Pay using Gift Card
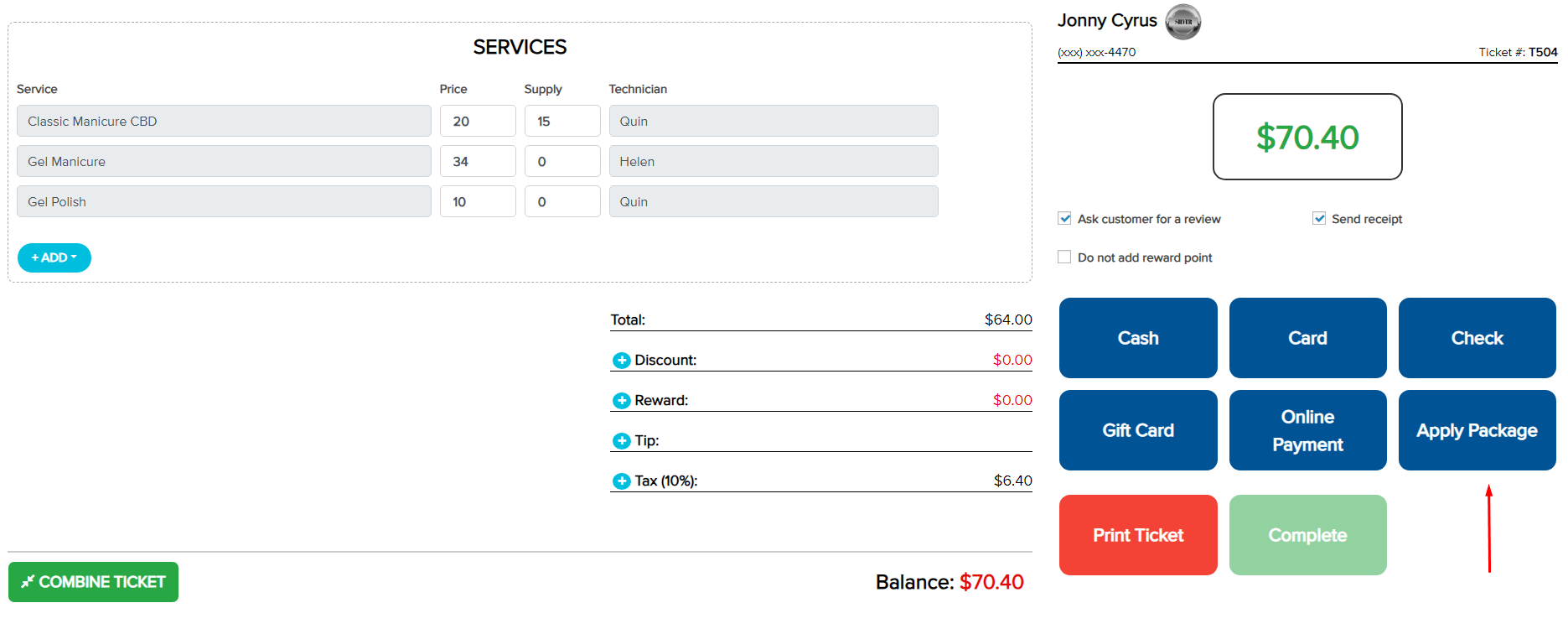This screenshot has width=1568, height=634. coord(1137,430)
